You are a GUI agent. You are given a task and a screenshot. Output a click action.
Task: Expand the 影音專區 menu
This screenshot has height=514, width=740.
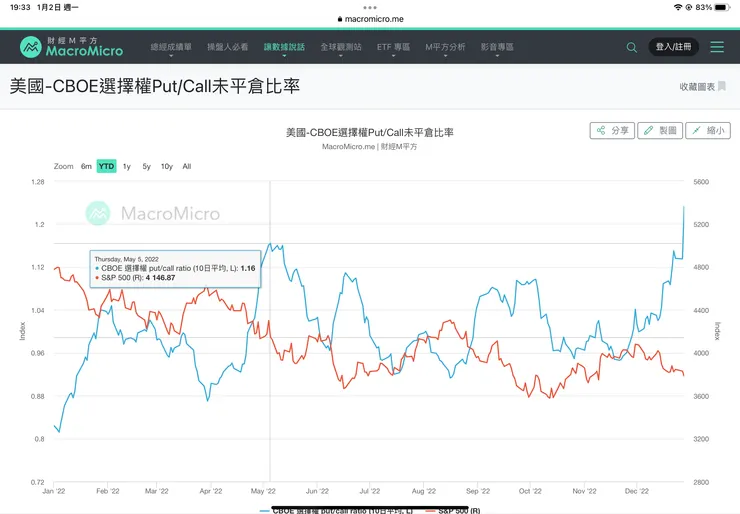497,48
